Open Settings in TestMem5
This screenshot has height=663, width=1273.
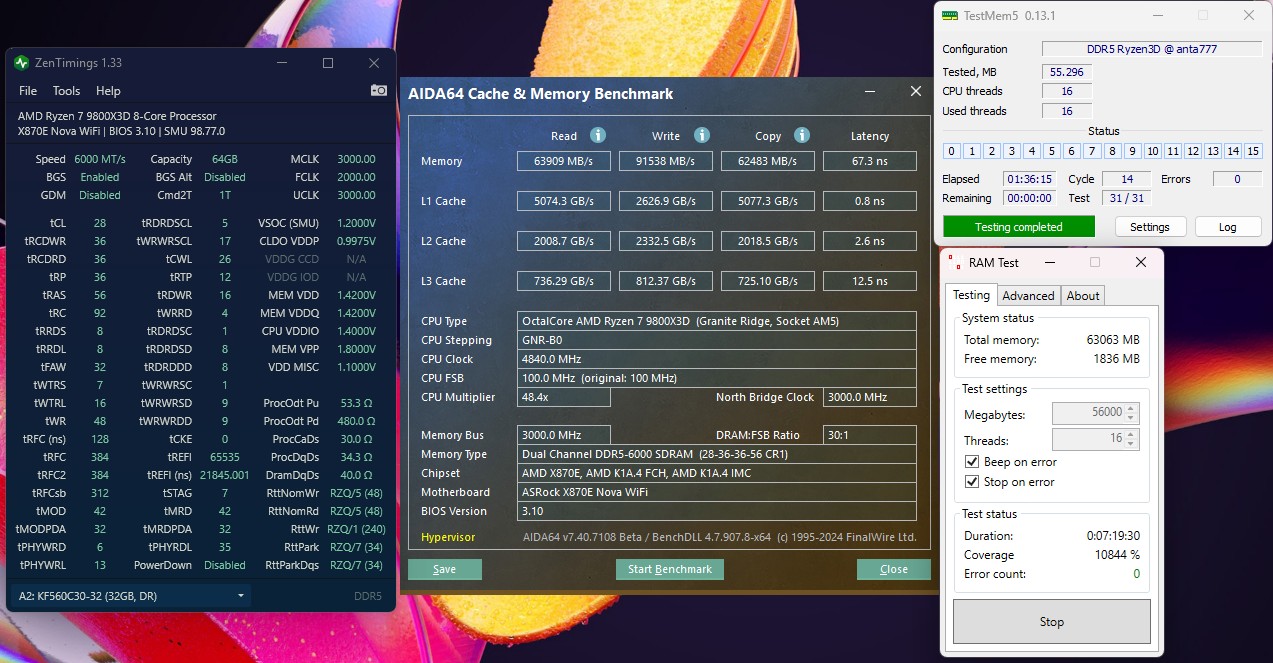(1150, 226)
